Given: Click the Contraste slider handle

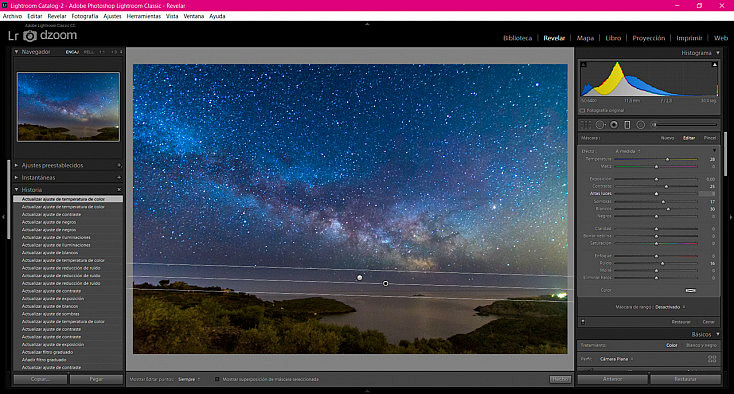Looking at the screenshot, I should 666,186.
